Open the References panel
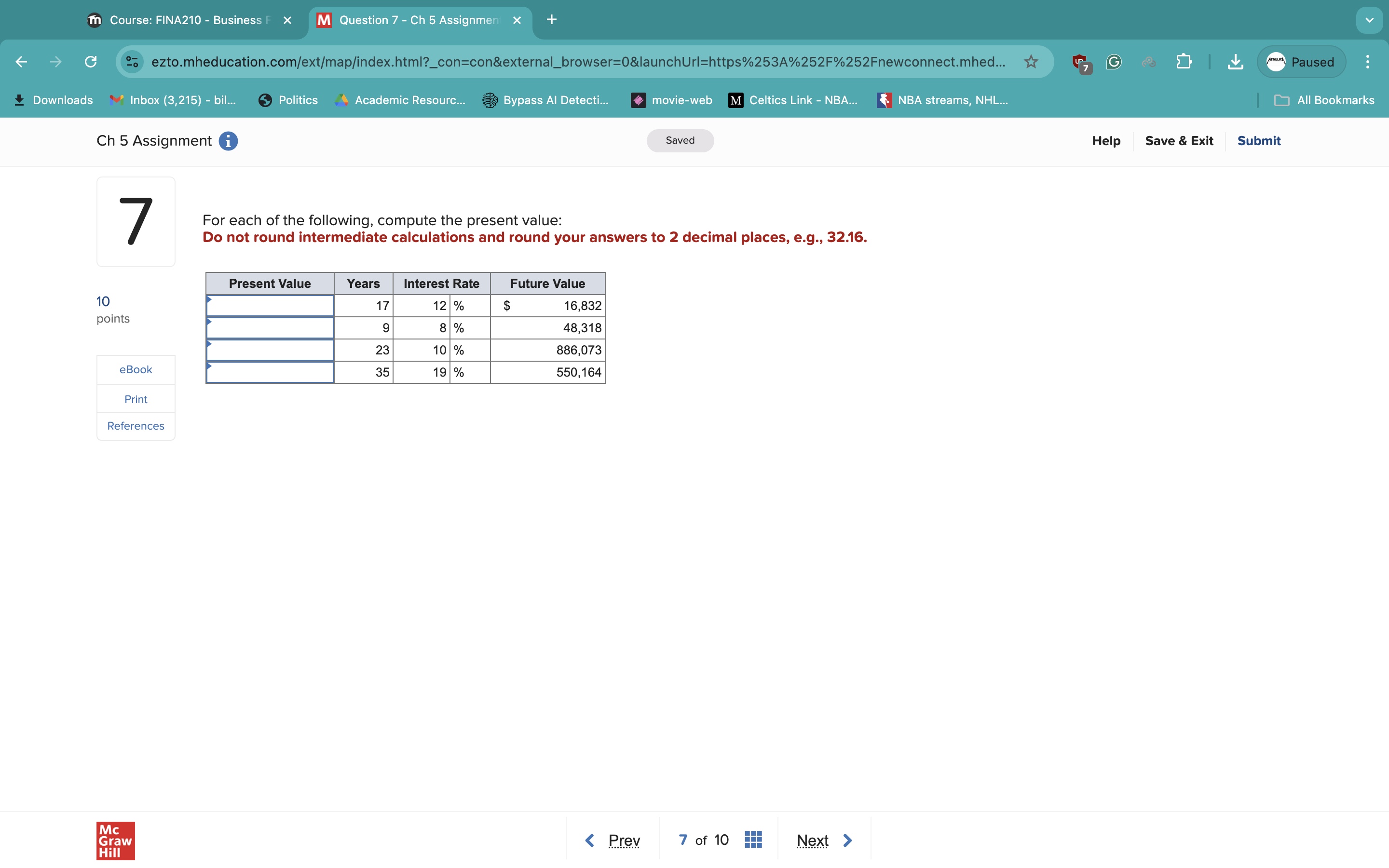The height and width of the screenshot is (868, 1389). [x=136, y=425]
